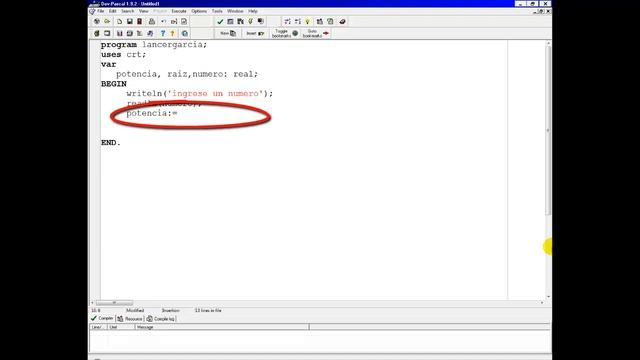The image size is (640, 360).
Task: Click the 'uses crt;' code line
Action: [x=123, y=54]
